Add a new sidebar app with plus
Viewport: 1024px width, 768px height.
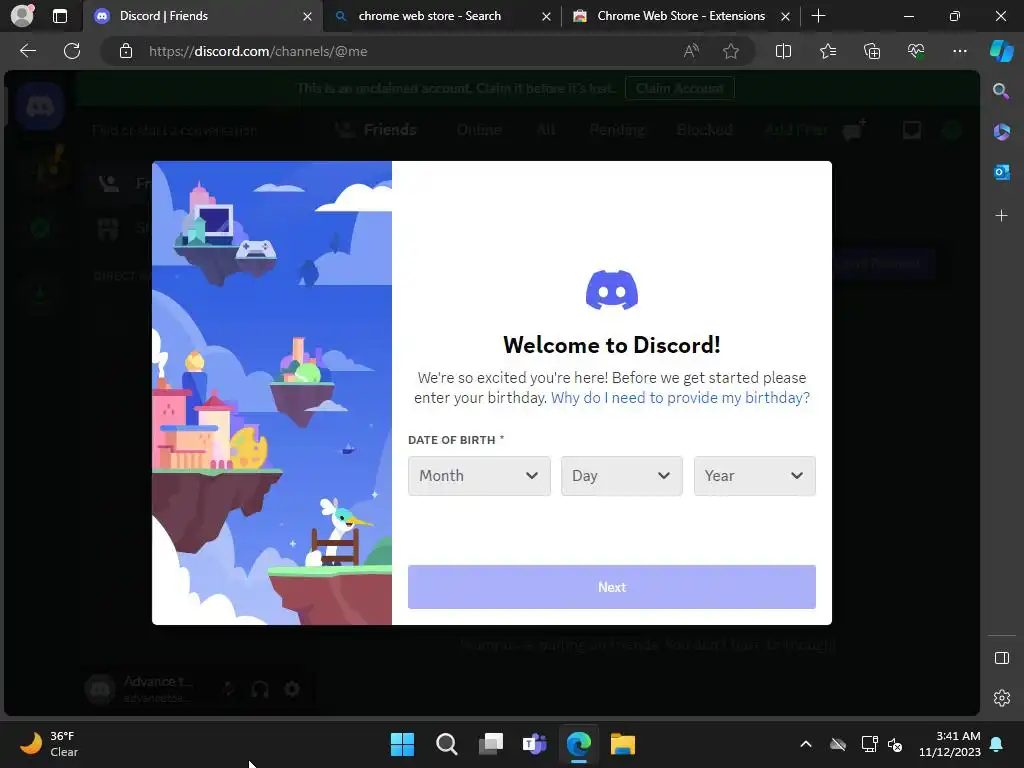tap(1001, 215)
